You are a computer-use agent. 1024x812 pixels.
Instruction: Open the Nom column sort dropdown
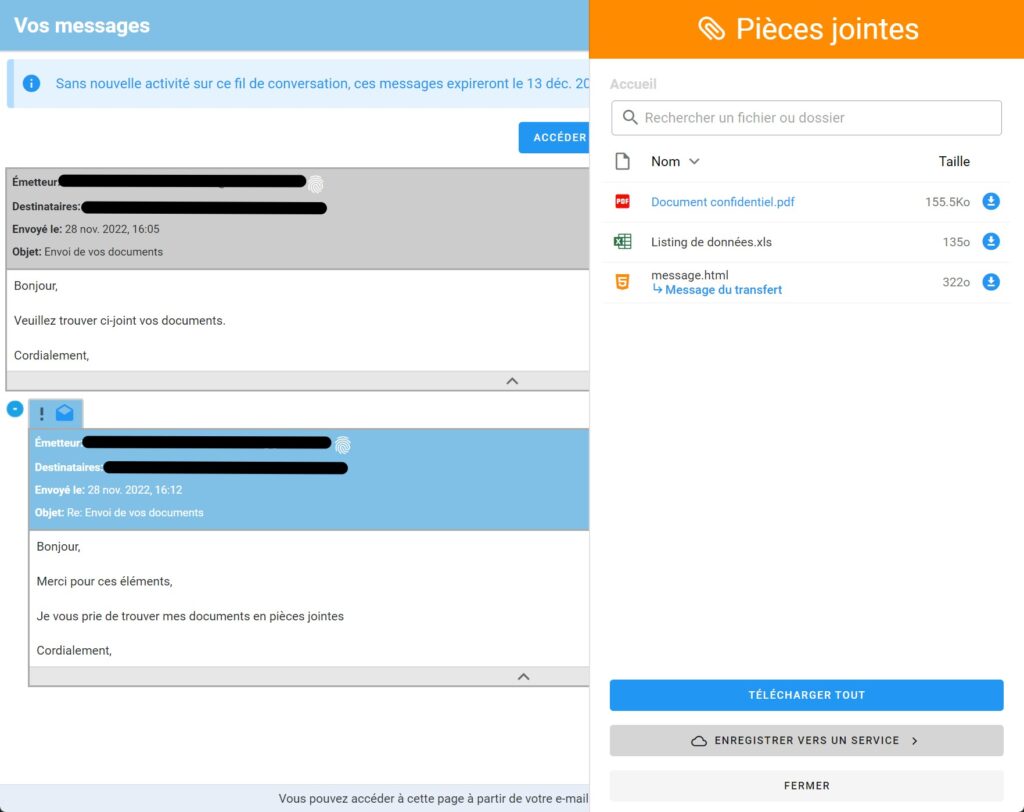(695, 161)
